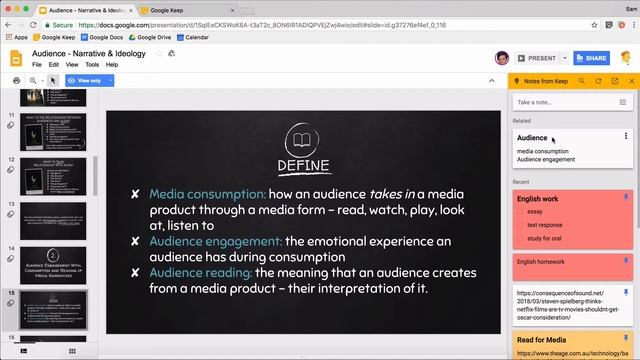The image size is (640, 360).
Task: Open Keep in a new window
Action: click(x=615, y=81)
